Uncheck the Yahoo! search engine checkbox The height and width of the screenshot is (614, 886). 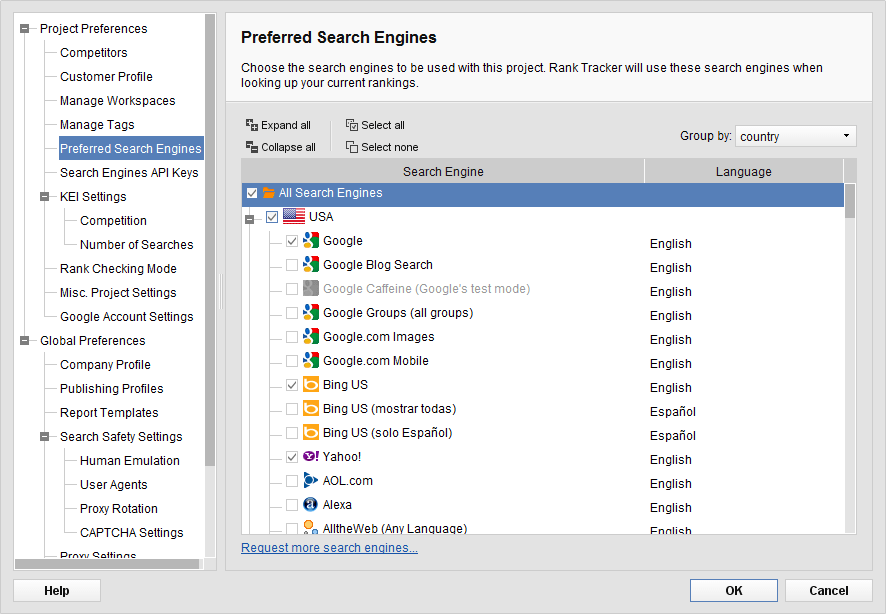click(292, 457)
